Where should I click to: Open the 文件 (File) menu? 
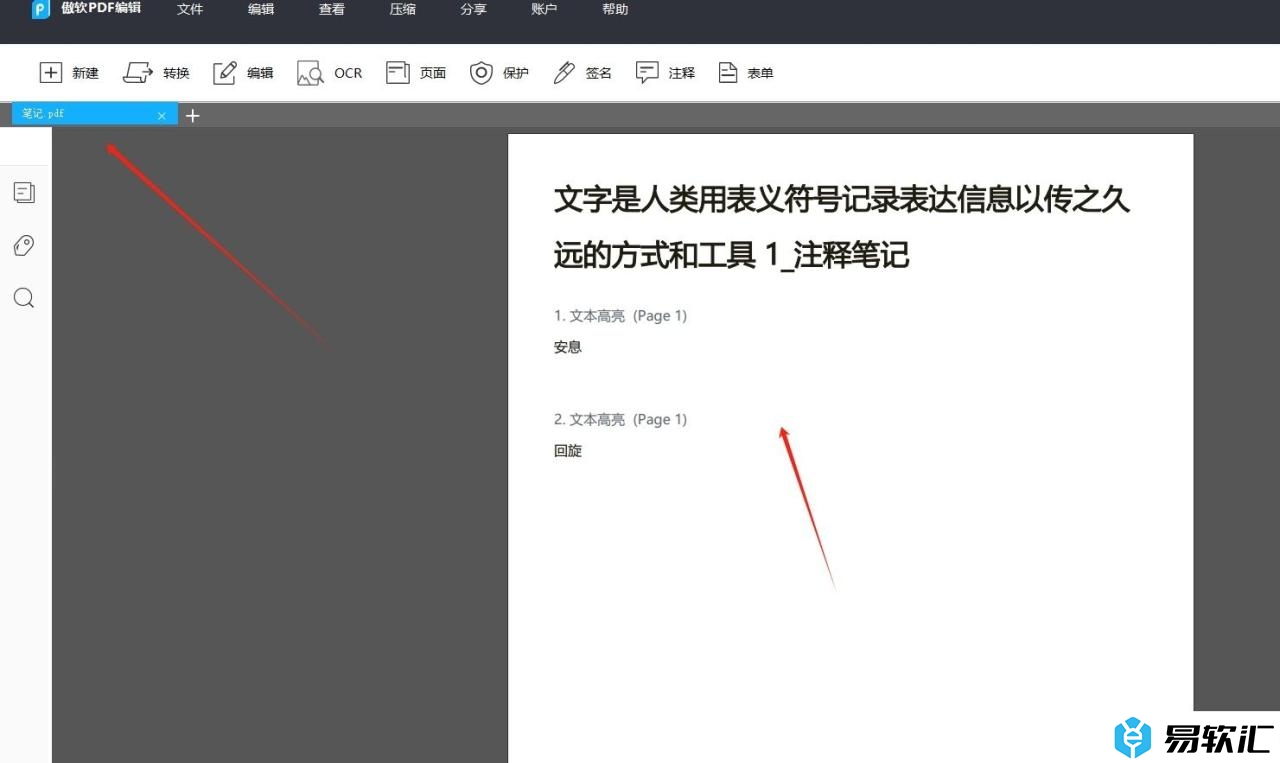[190, 9]
